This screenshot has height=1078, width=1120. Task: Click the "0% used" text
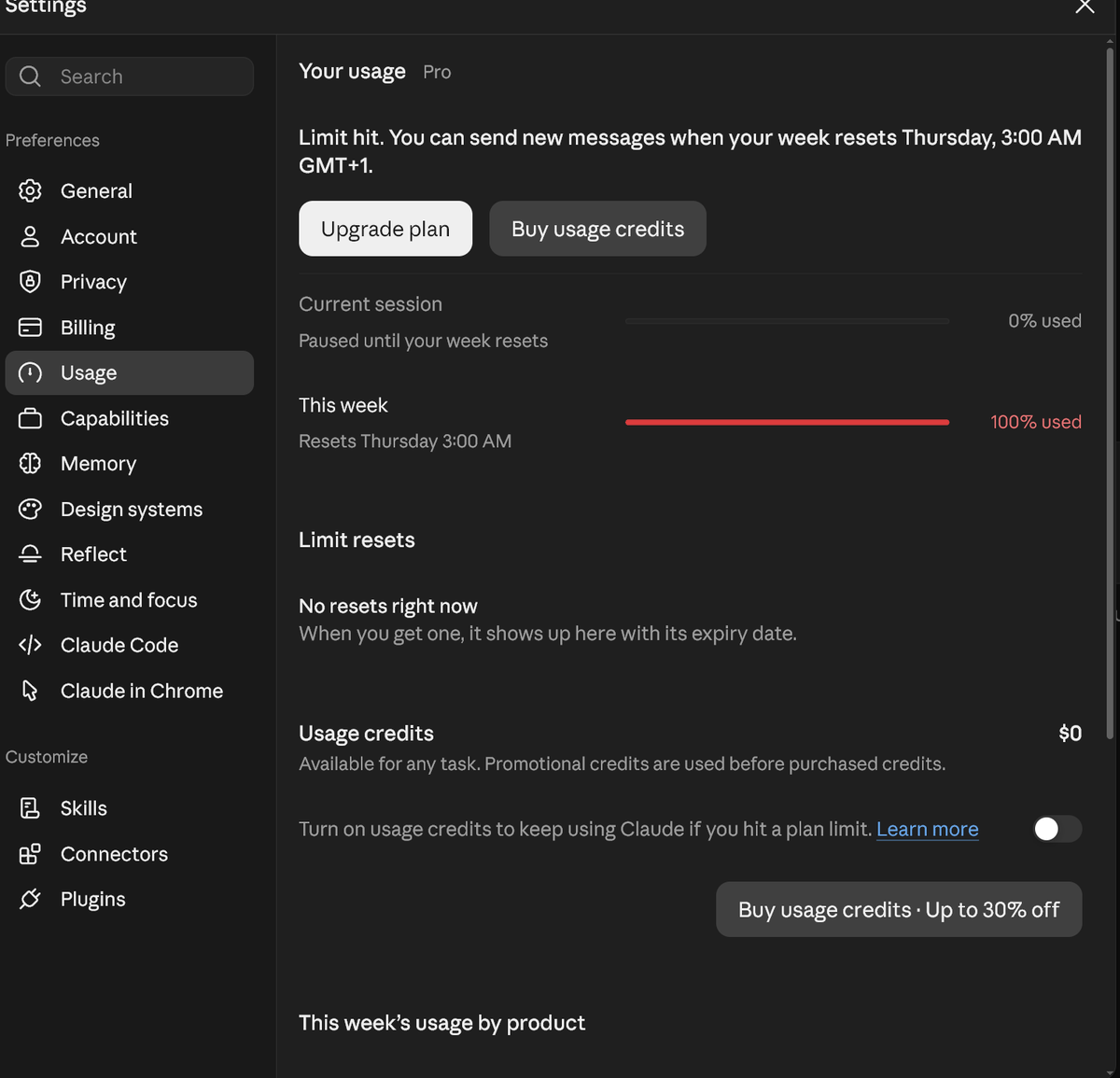tap(1044, 320)
